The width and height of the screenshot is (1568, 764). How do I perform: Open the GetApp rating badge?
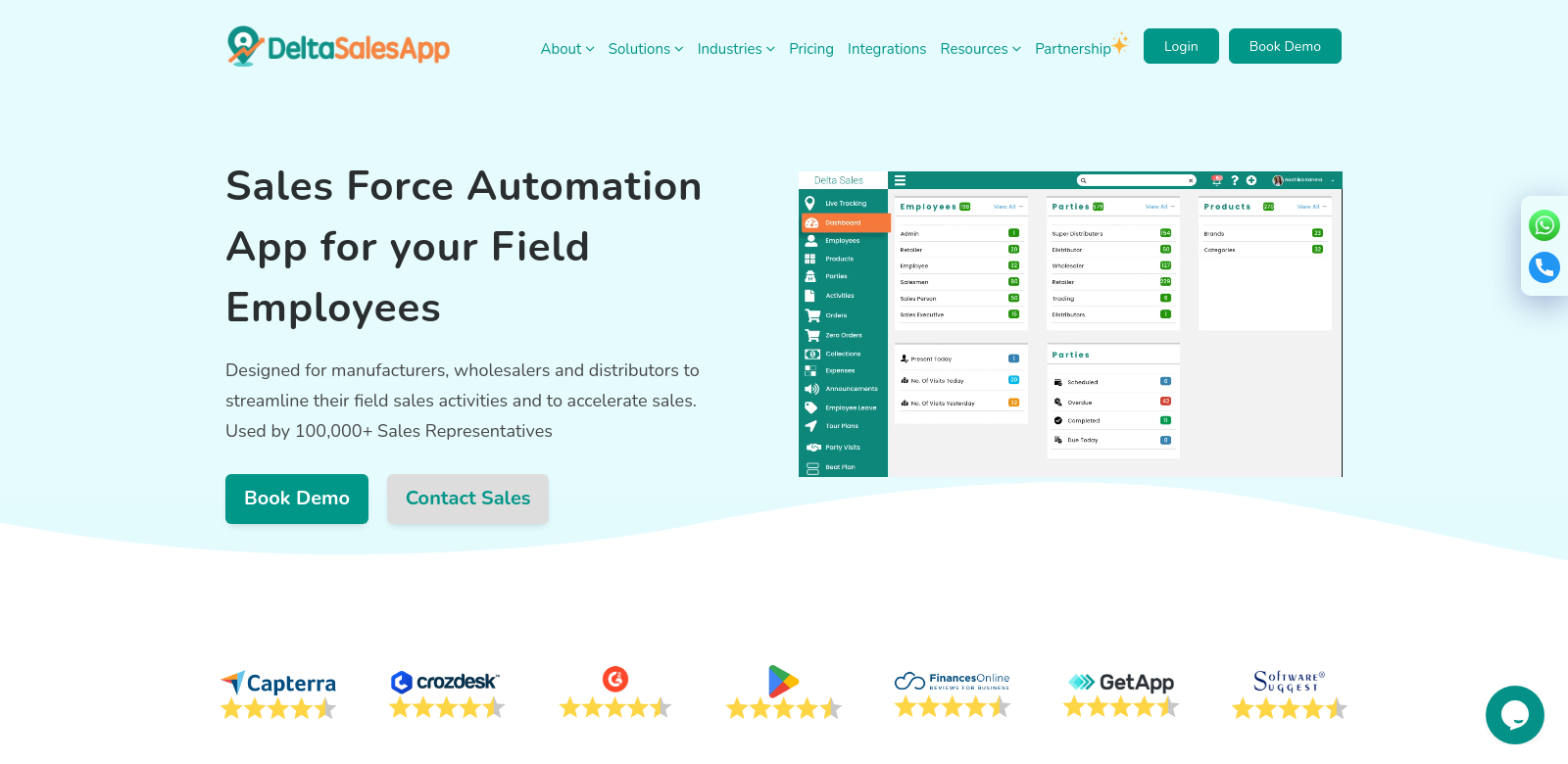click(x=1121, y=694)
